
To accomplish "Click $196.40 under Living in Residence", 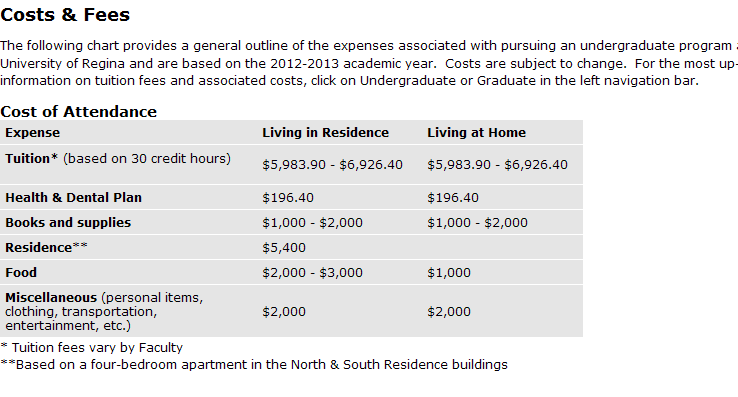I will pyautogui.click(x=288, y=198).
